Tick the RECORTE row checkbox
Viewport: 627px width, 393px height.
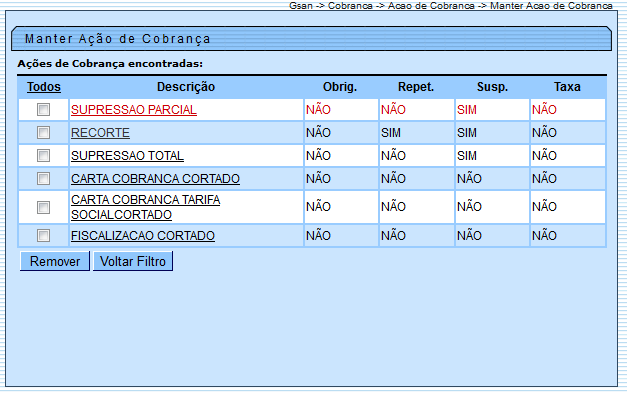(43, 132)
